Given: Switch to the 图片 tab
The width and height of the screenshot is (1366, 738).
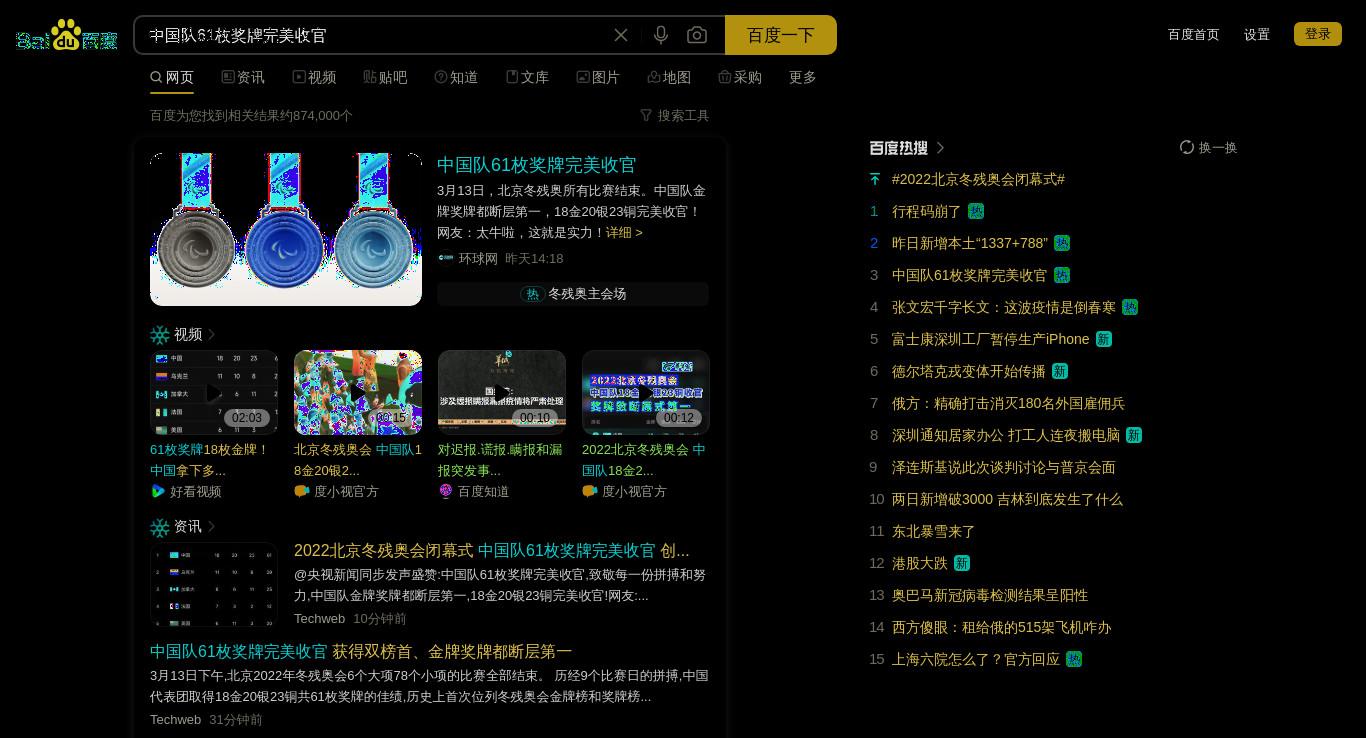Looking at the screenshot, I should [x=598, y=77].
